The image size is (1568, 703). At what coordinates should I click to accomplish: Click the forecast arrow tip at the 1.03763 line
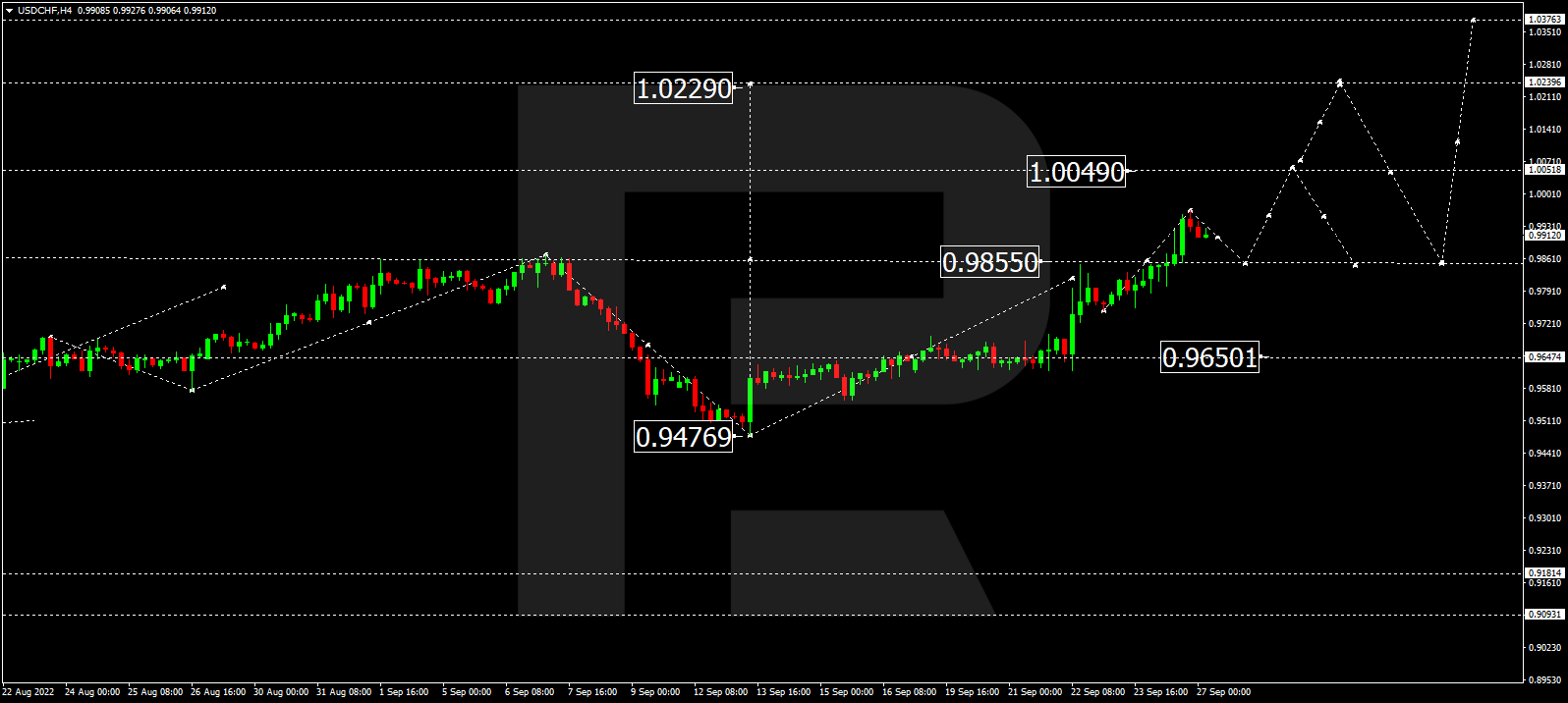[x=1473, y=20]
